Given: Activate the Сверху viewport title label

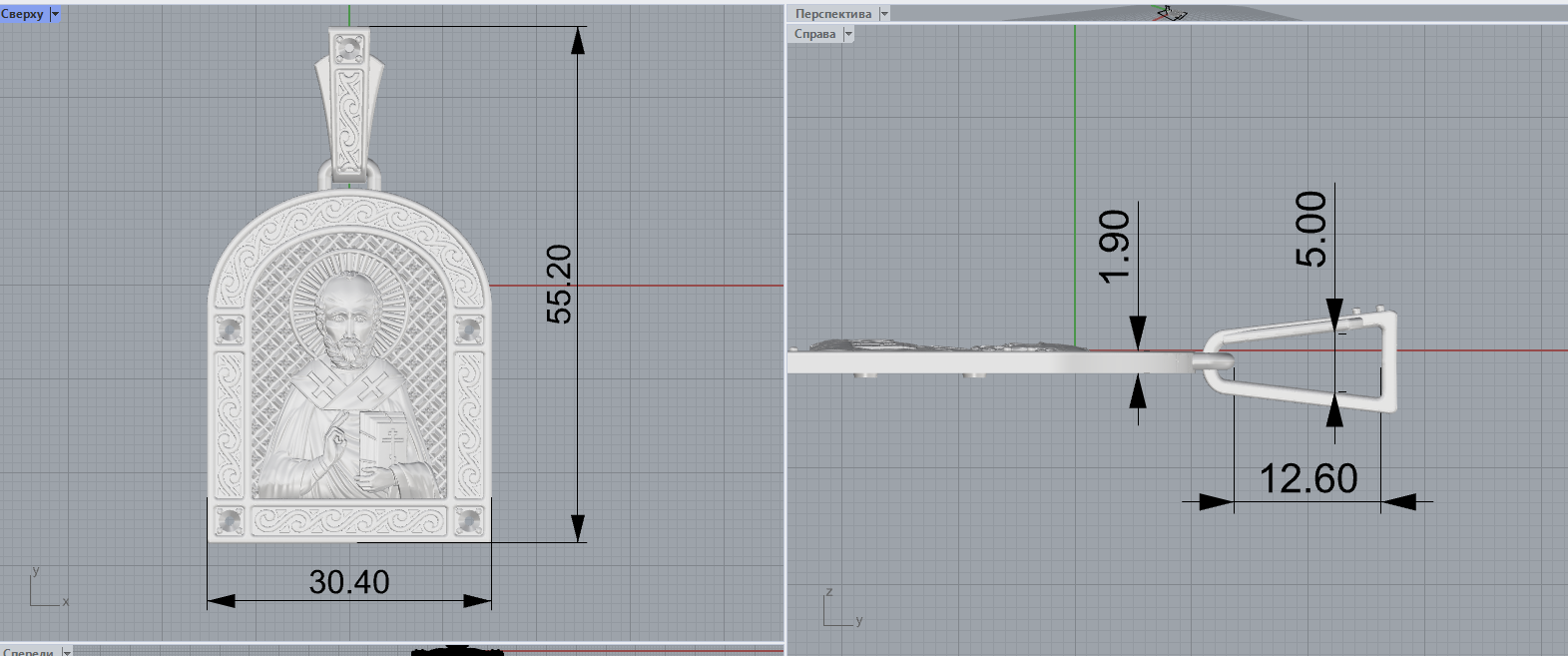Looking at the screenshot, I should (23, 14).
